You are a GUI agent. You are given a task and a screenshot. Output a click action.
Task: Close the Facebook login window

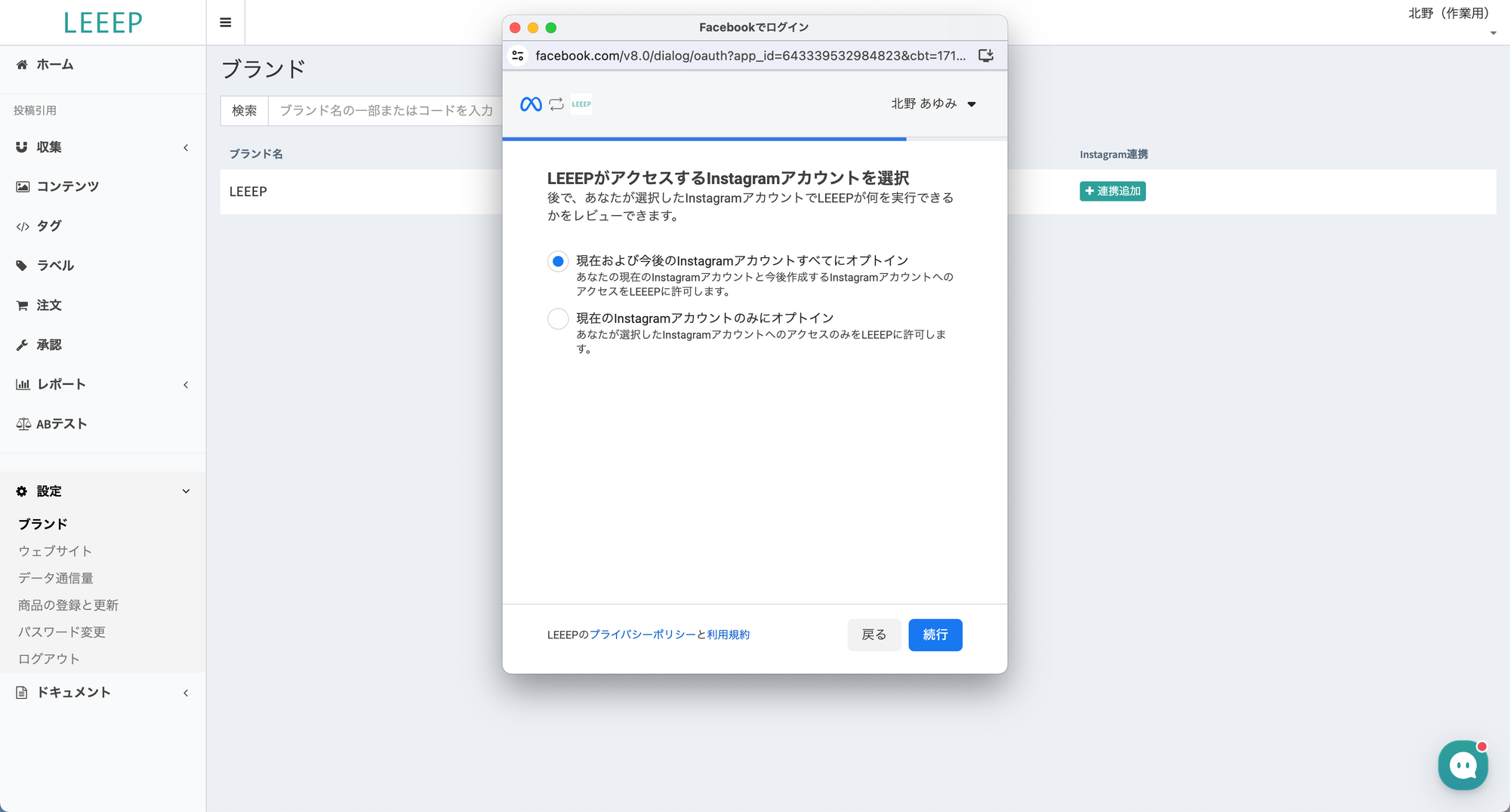(515, 28)
